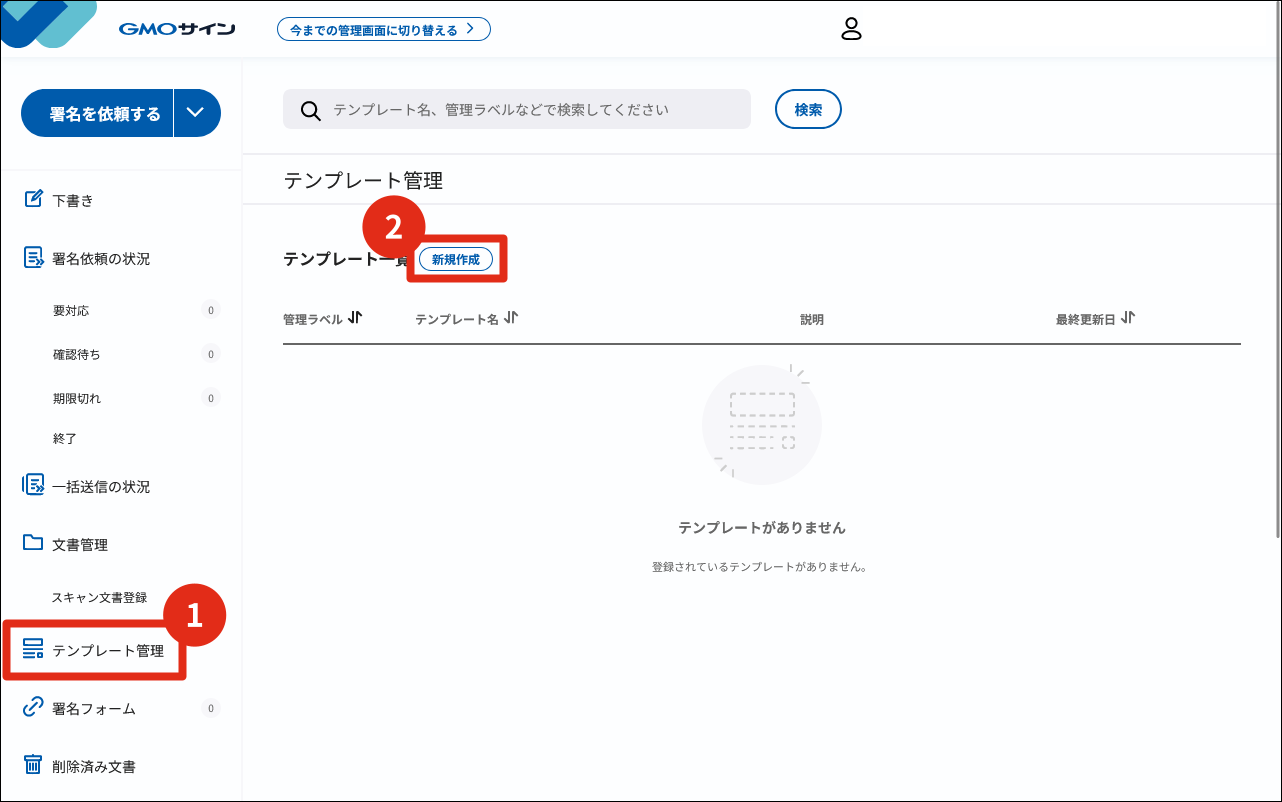1282x802 pixels.
Task: Click the 一括送信の状況 bulk-send icon
Action: 31,486
